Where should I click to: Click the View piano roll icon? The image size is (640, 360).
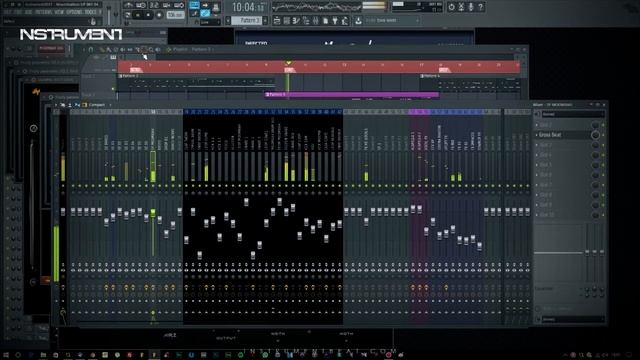pos(296,20)
